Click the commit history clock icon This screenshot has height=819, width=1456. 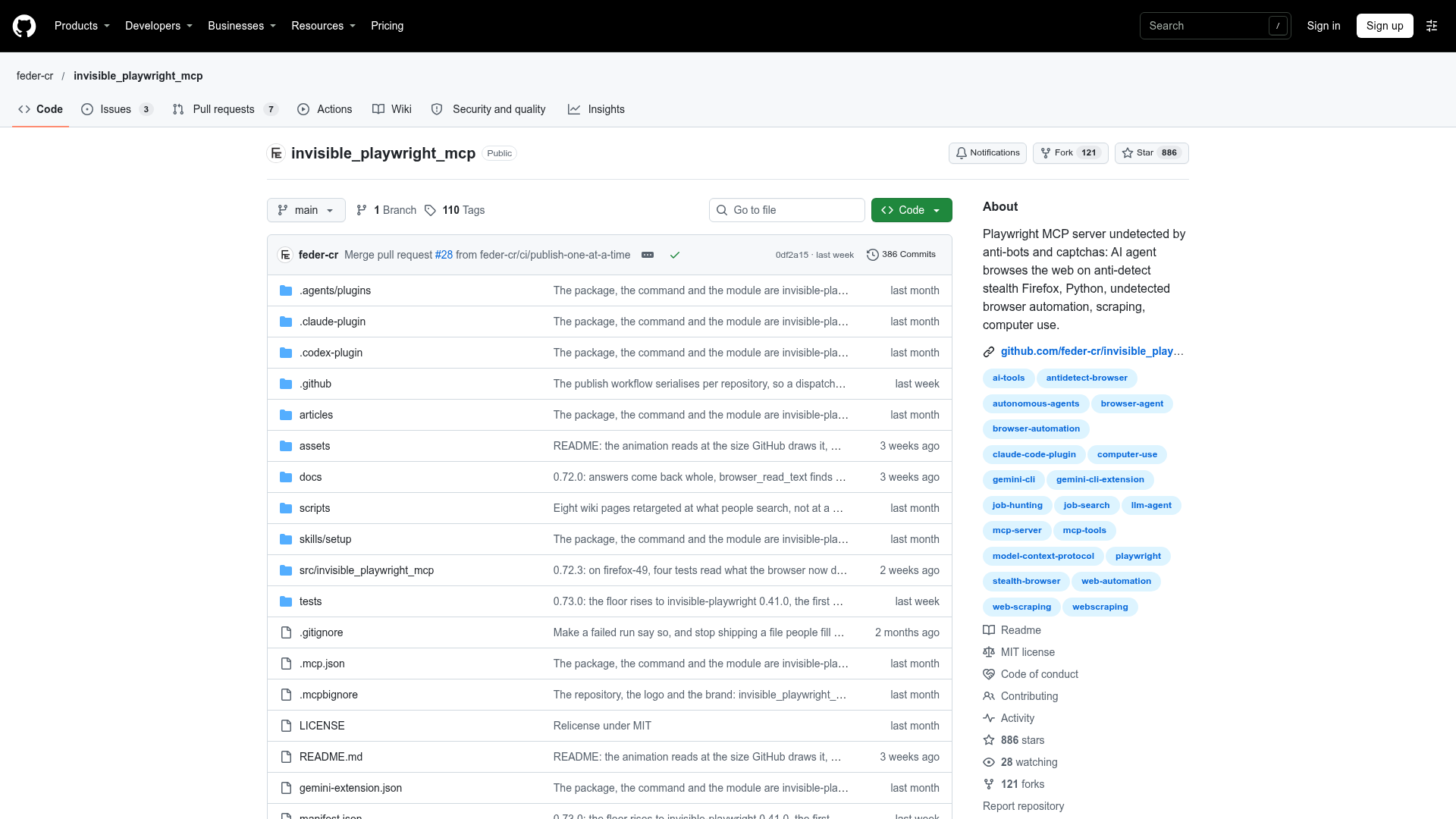click(872, 255)
